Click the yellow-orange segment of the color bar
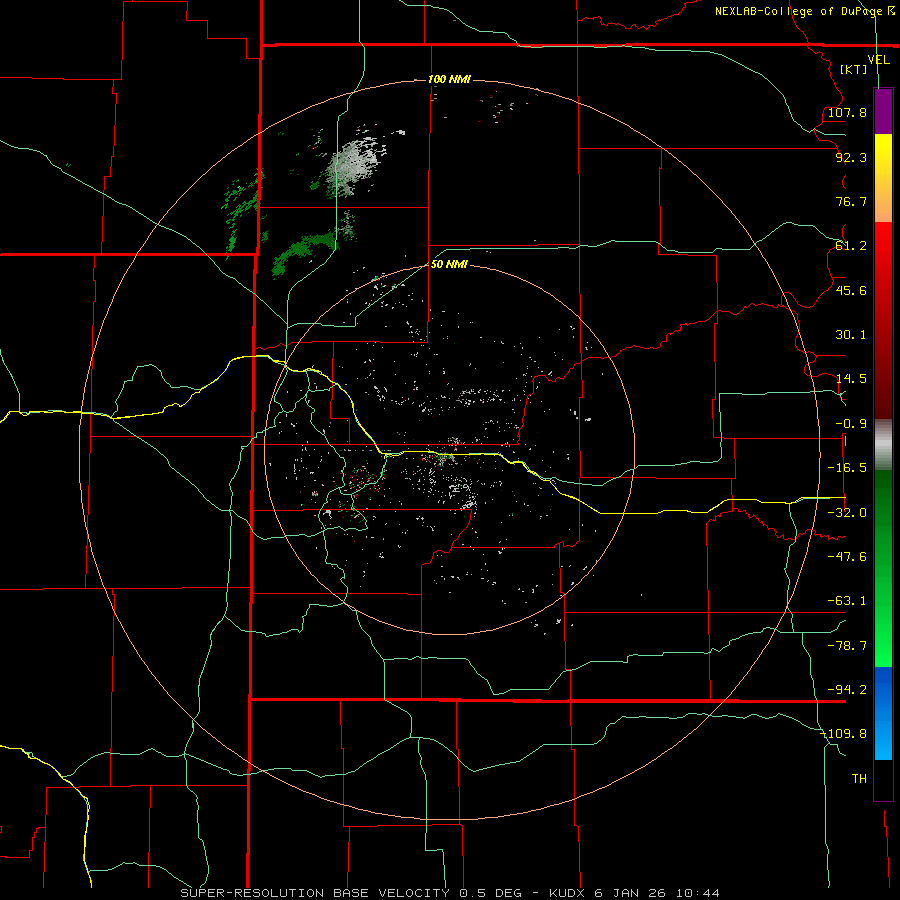The height and width of the screenshot is (900, 900). (x=883, y=178)
